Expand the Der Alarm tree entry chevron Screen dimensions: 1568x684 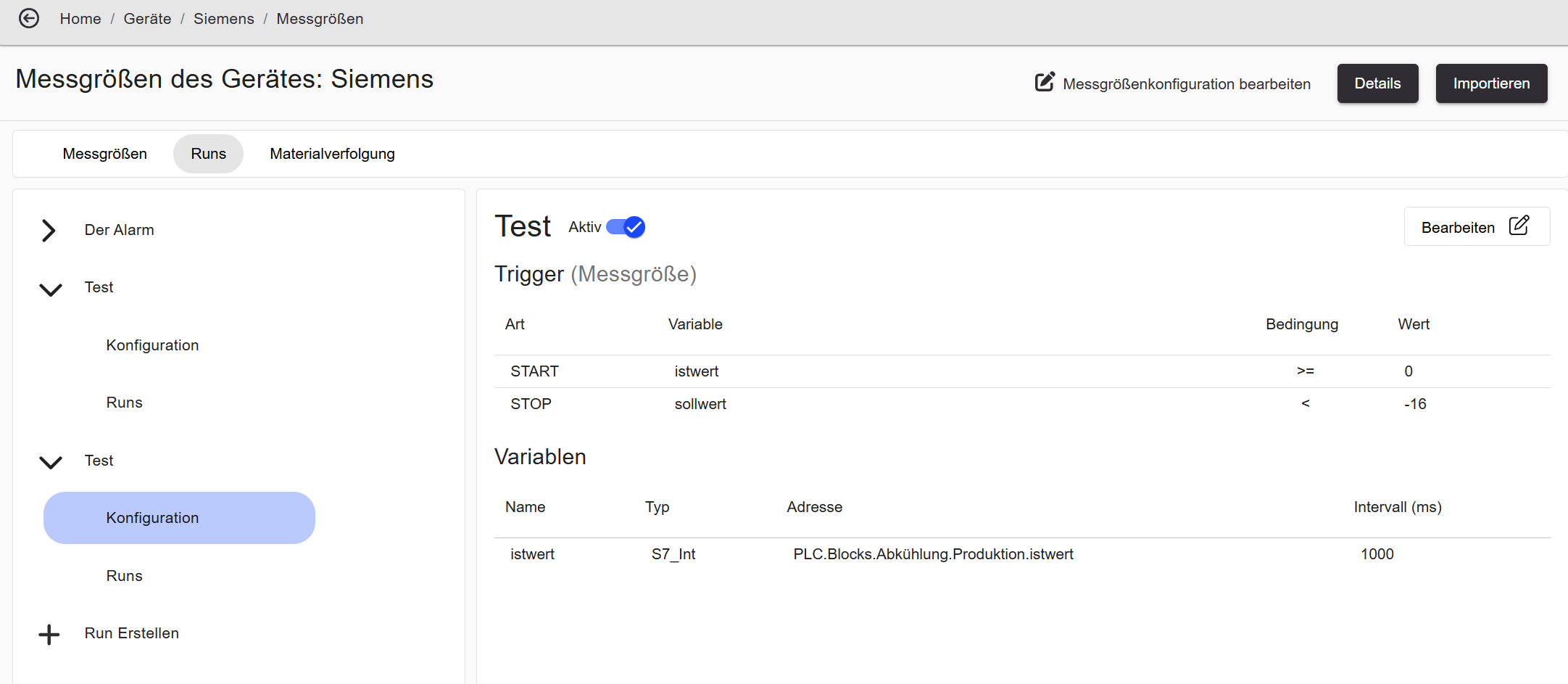point(49,230)
